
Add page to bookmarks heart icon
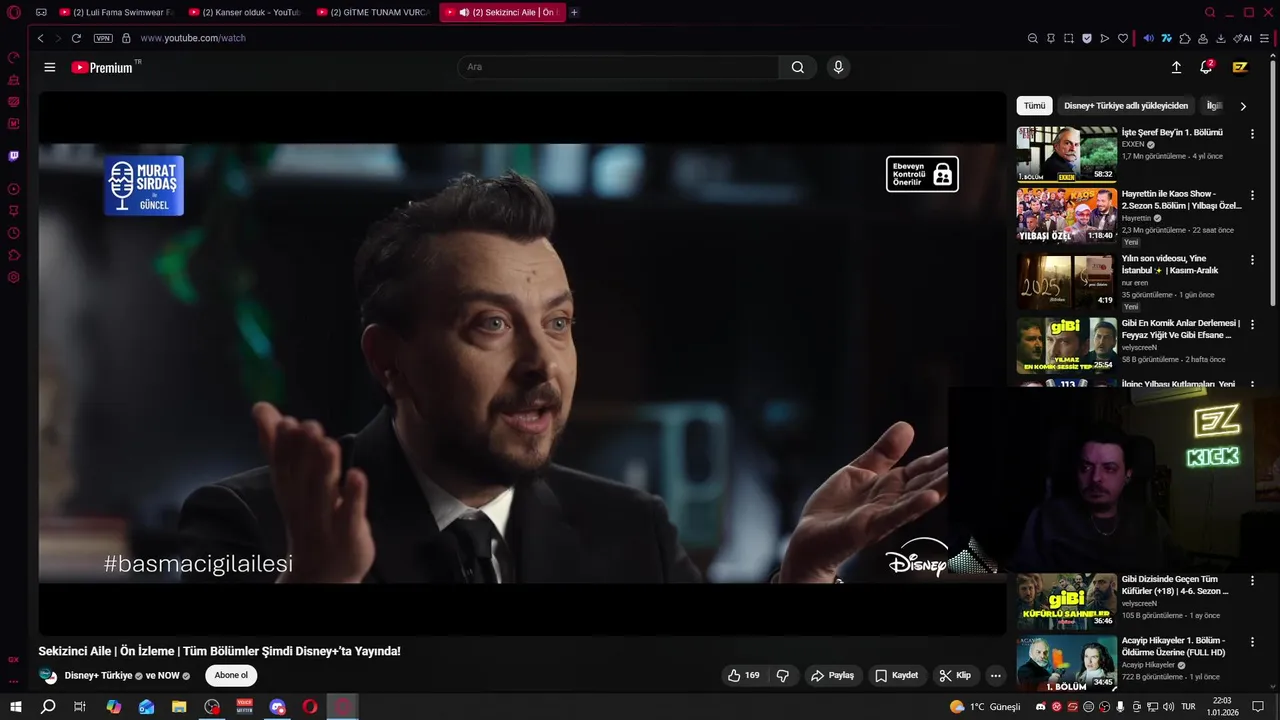(1123, 38)
